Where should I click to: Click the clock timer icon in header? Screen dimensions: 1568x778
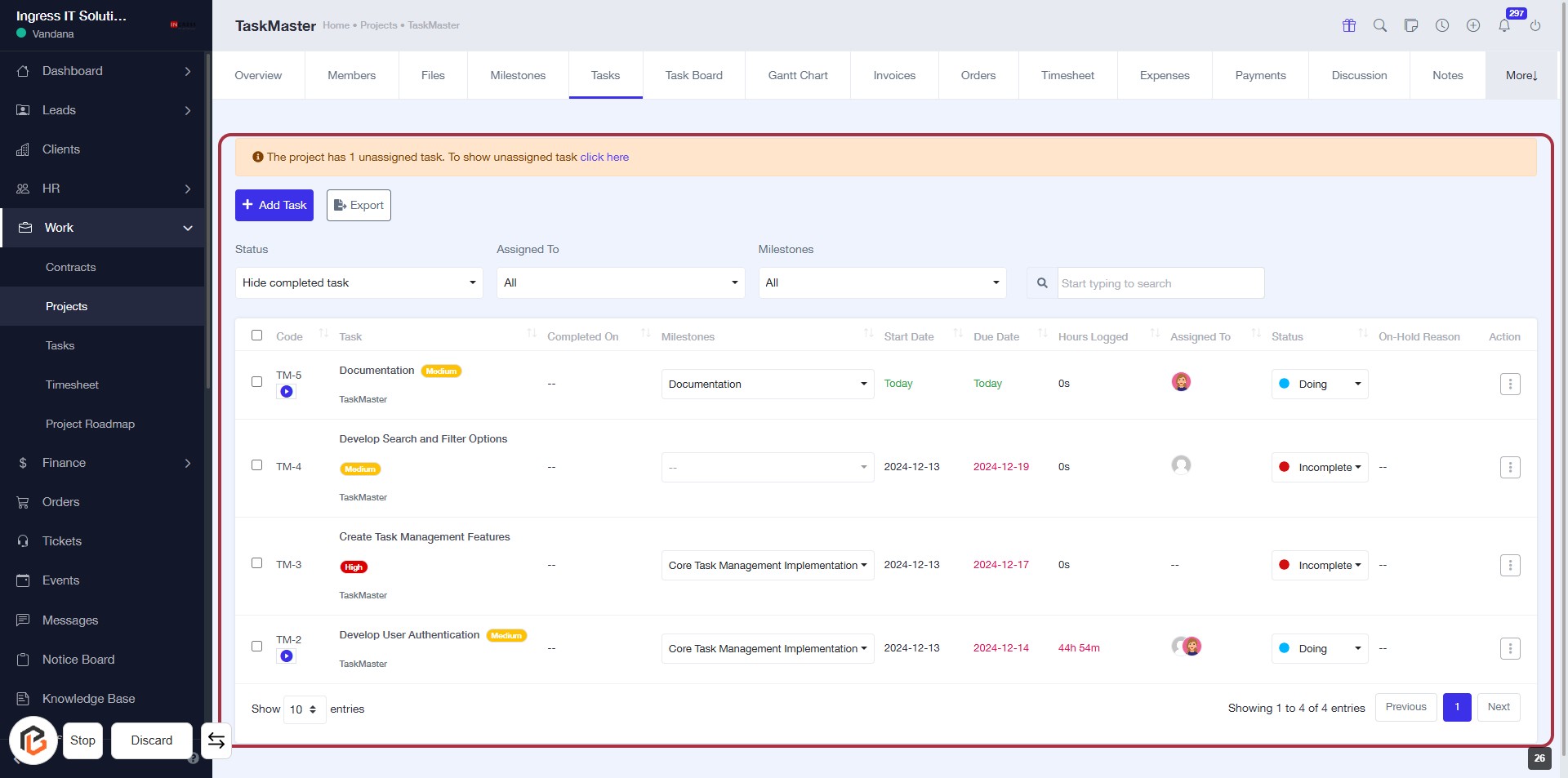click(1442, 25)
